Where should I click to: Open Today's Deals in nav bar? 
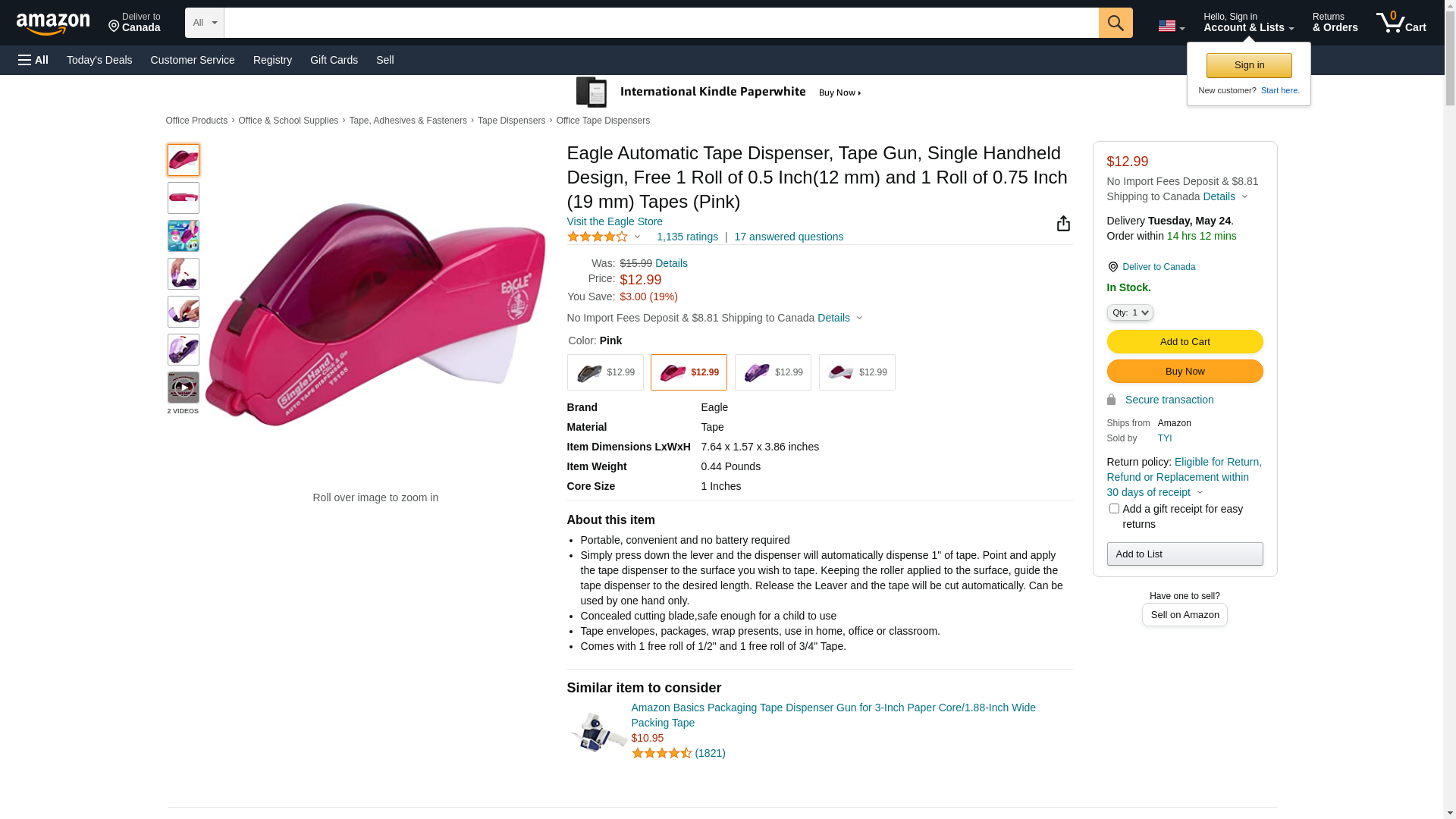(x=99, y=60)
